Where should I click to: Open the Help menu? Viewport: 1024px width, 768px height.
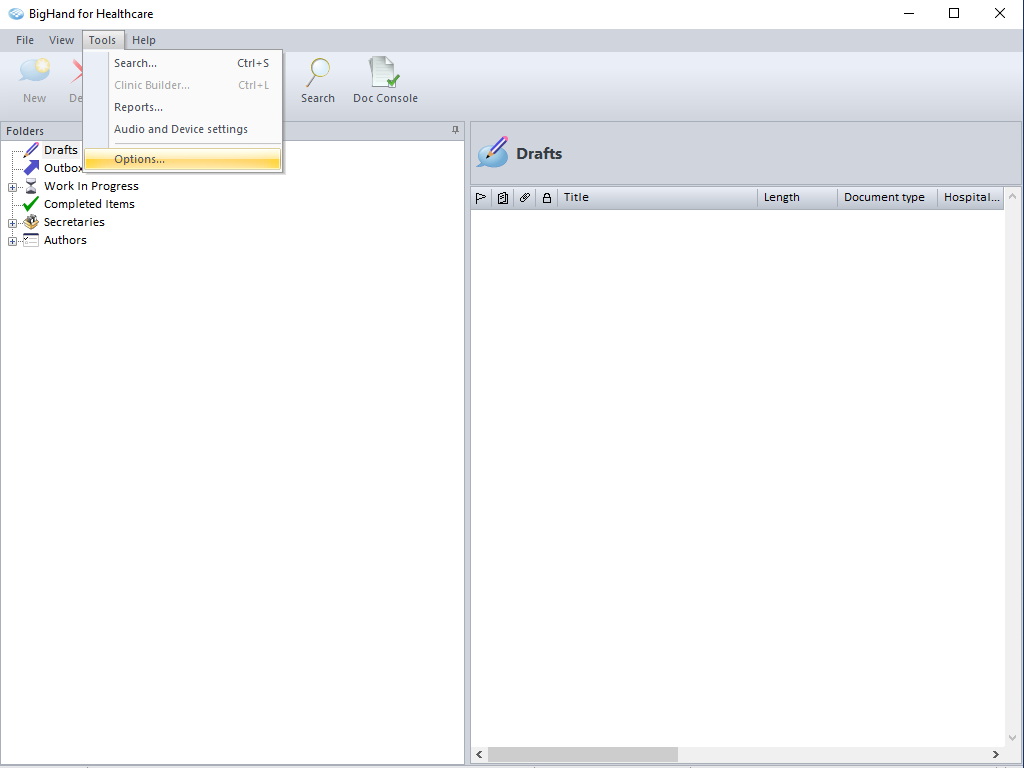coord(144,40)
